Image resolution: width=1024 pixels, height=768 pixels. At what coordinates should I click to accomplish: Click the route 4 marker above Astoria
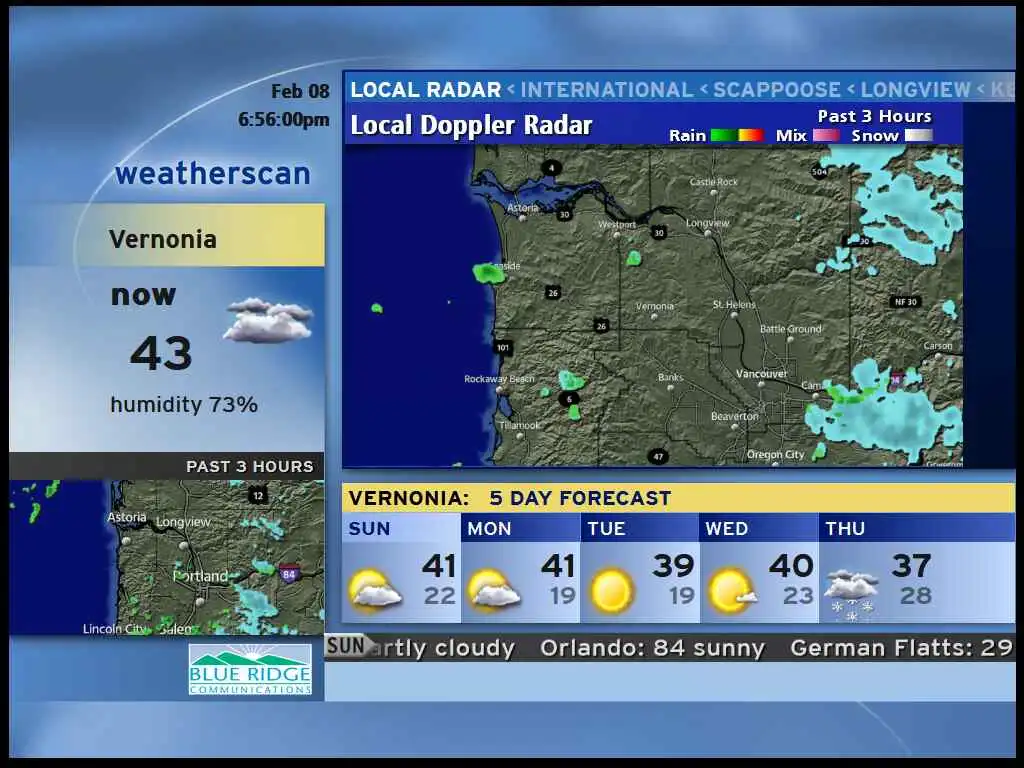pos(552,168)
